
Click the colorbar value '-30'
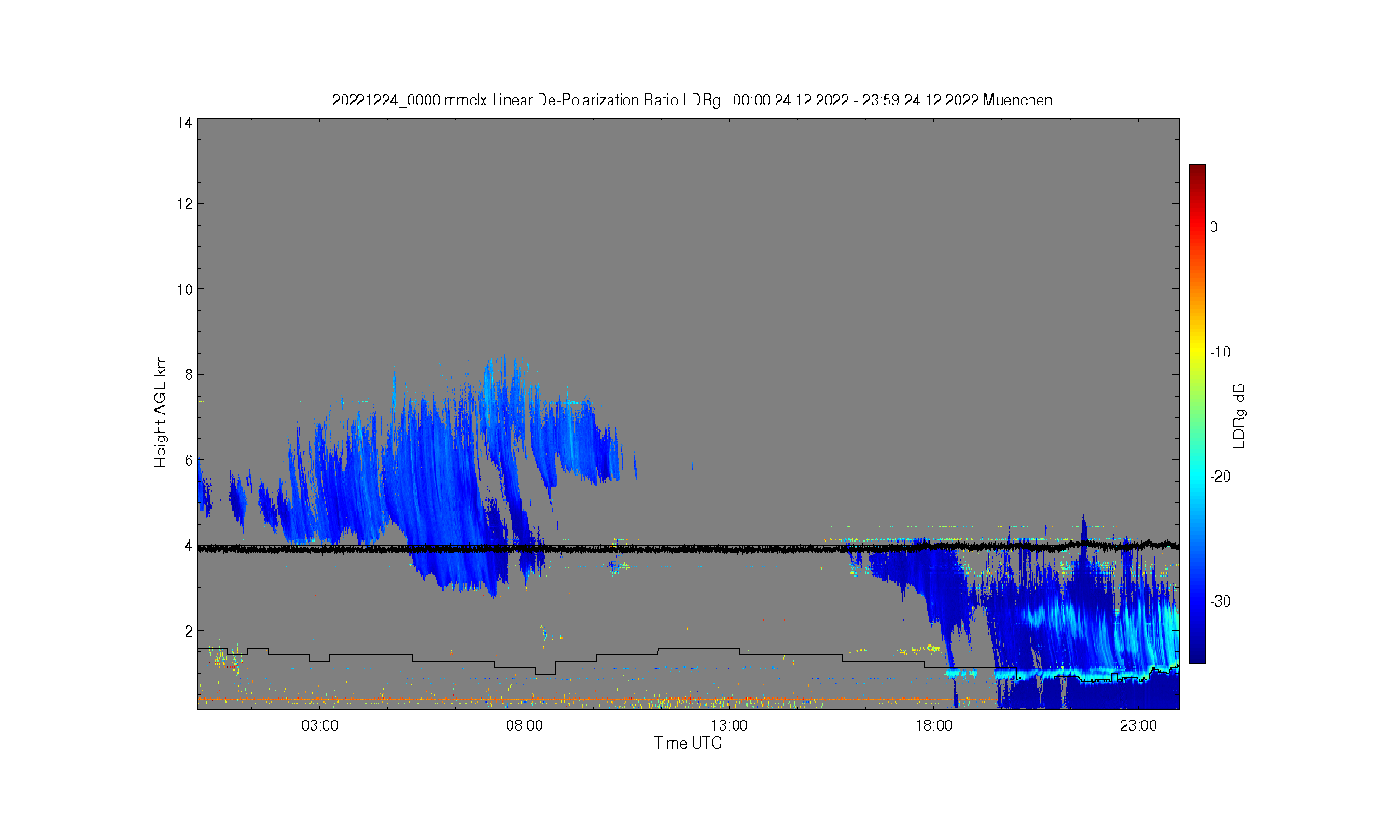pyautogui.click(x=1220, y=601)
